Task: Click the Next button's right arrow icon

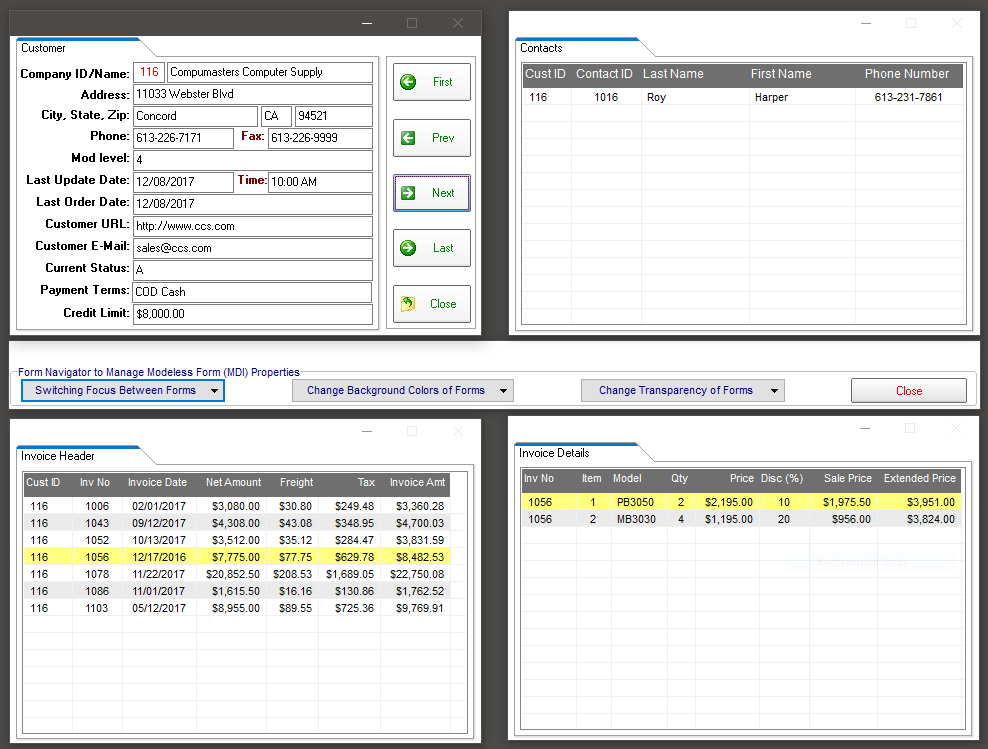Action: pyautogui.click(x=408, y=193)
